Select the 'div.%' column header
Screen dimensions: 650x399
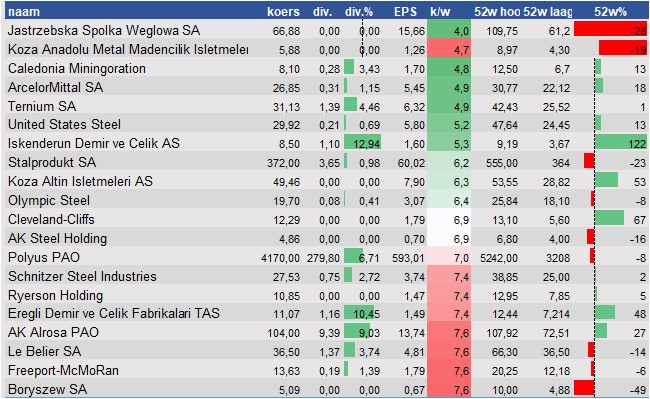coord(359,12)
